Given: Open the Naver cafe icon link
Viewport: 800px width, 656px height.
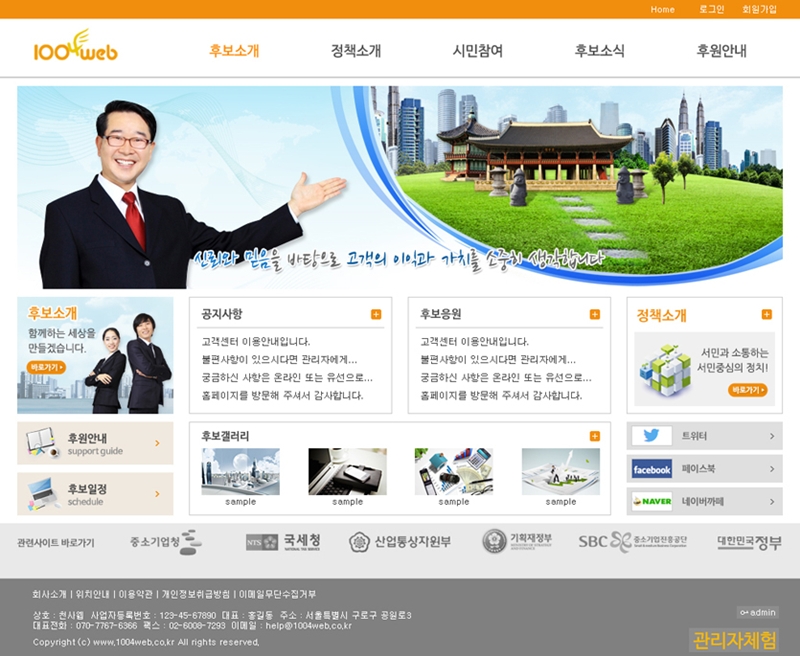Looking at the screenshot, I should tap(651, 501).
